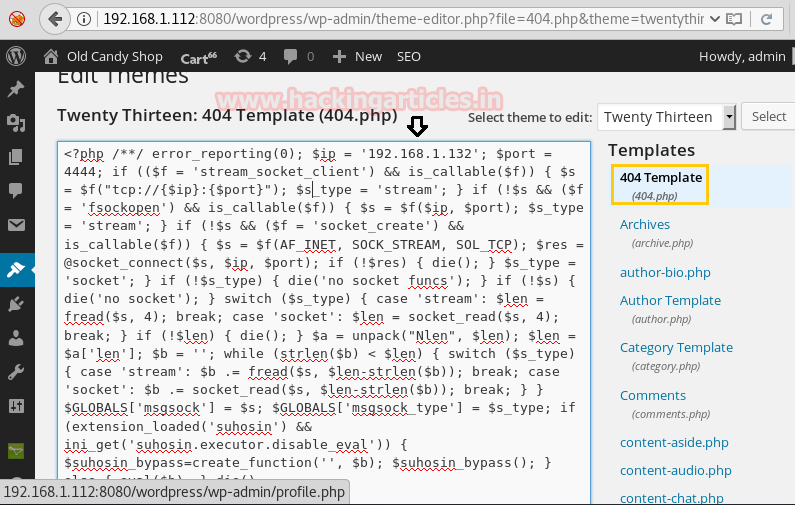Visit site via Old Candy Shop home icon
The width and height of the screenshot is (795, 505).
pos(51,56)
